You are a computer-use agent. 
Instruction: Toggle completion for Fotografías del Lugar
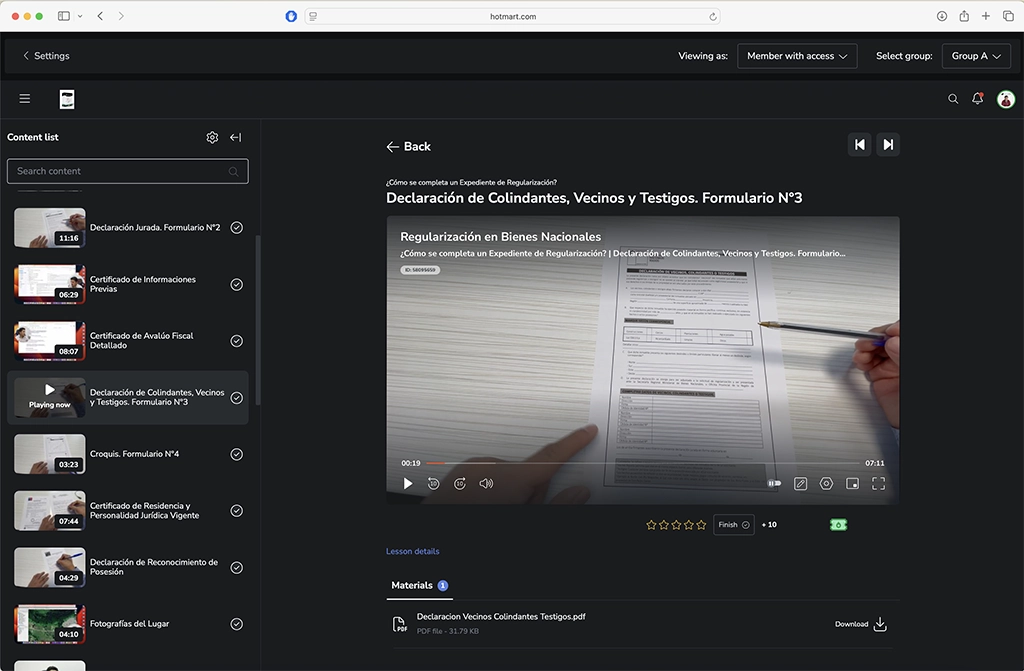236,624
